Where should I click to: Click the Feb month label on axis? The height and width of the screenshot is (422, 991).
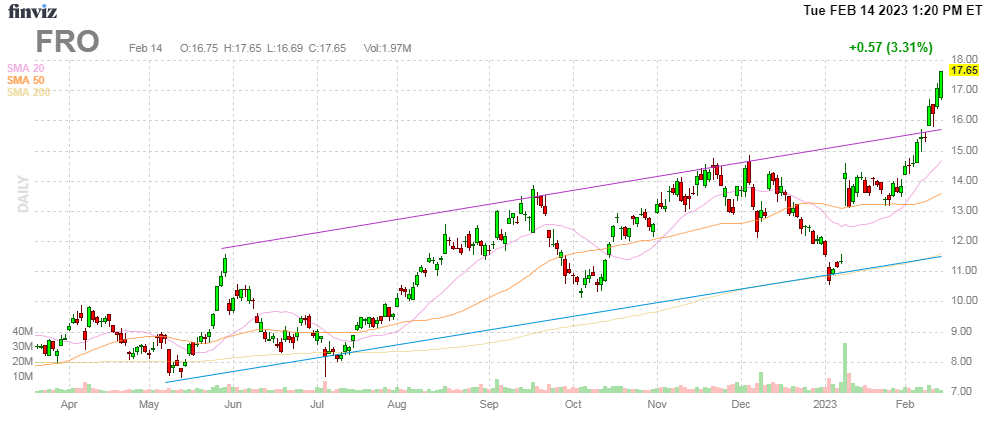click(x=905, y=404)
